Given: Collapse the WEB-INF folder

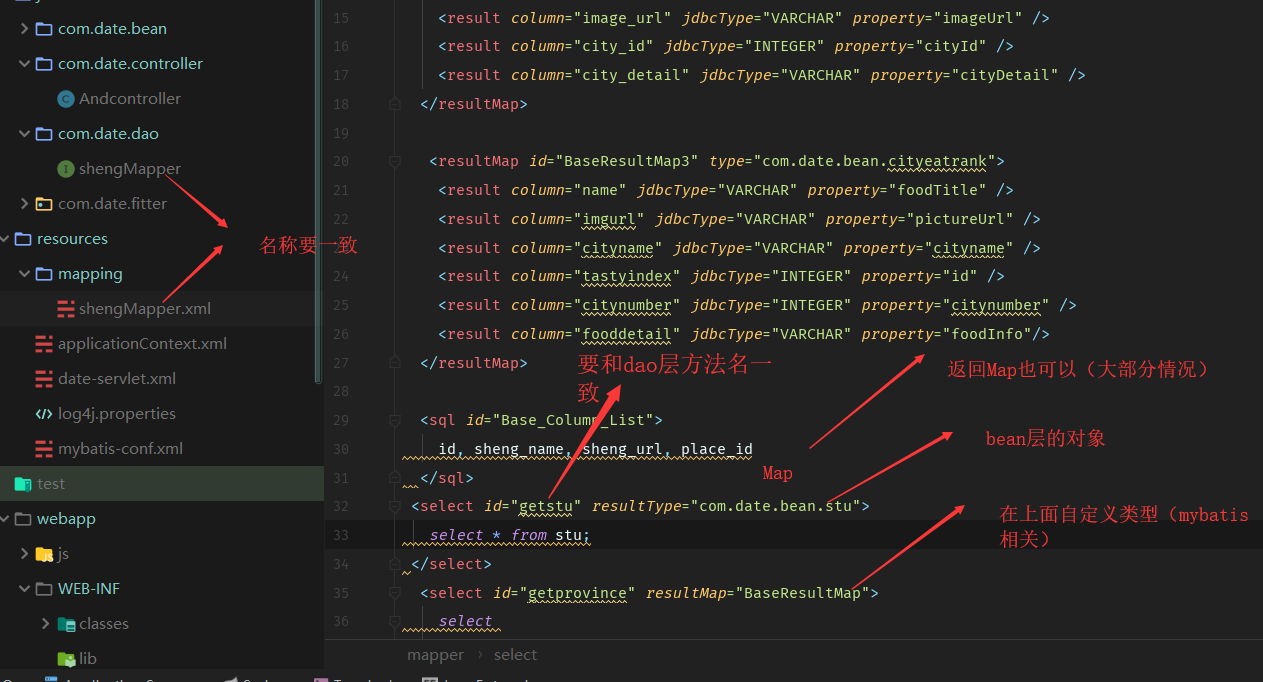Looking at the screenshot, I should pyautogui.click(x=25, y=589).
